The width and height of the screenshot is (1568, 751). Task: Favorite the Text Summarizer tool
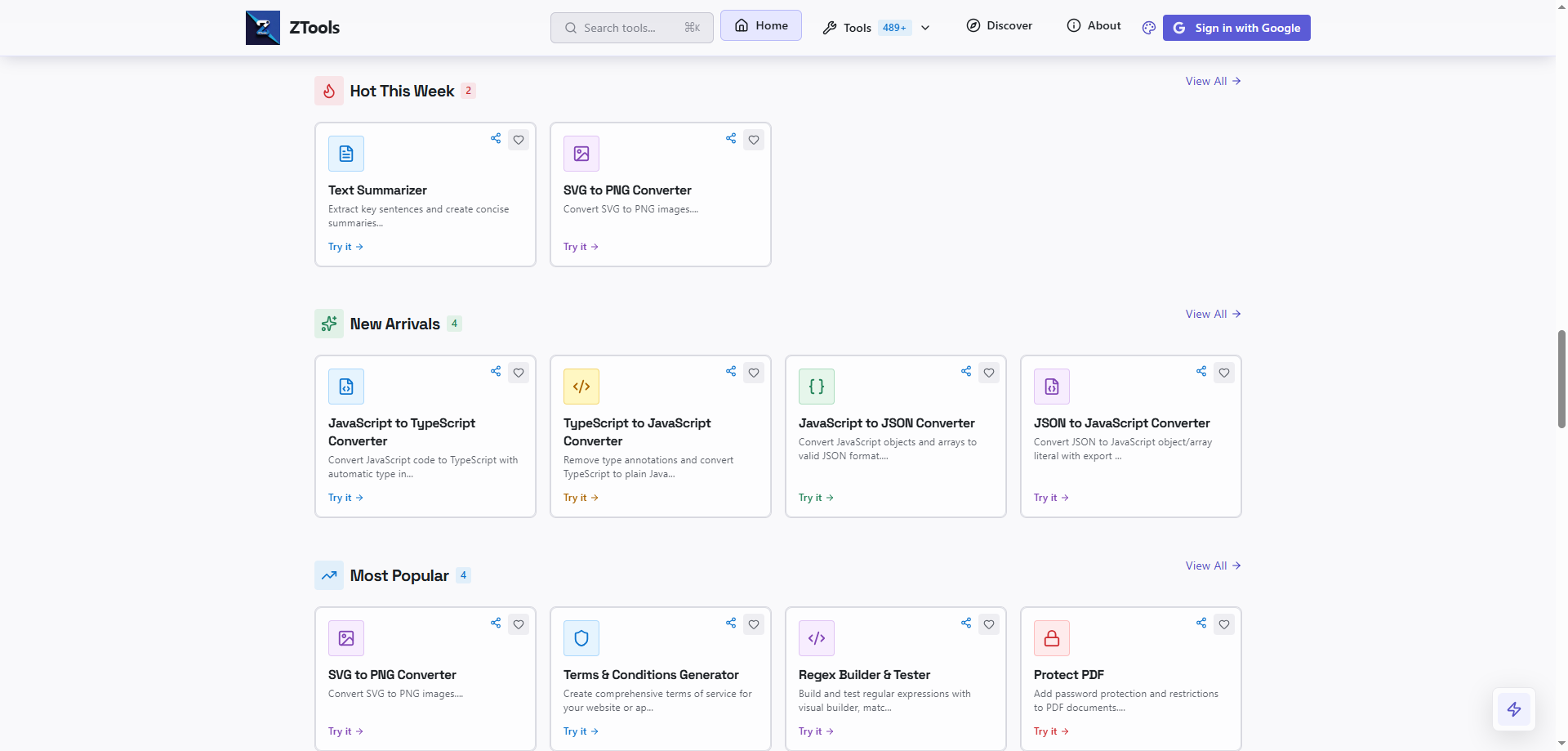click(519, 140)
